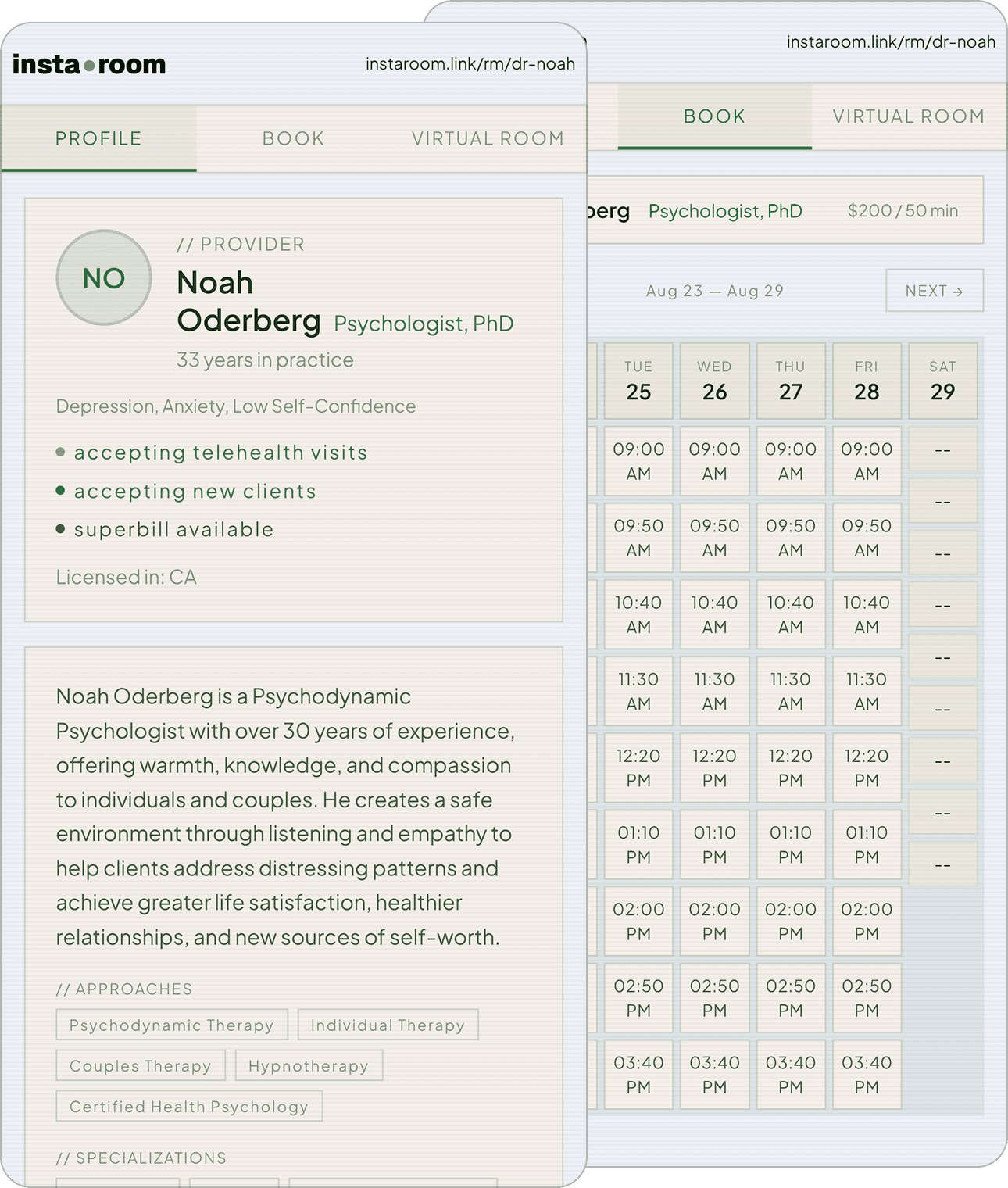Click the '33 years in practice' text
This screenshot has height=1188, width=1008.
[265, 360]
